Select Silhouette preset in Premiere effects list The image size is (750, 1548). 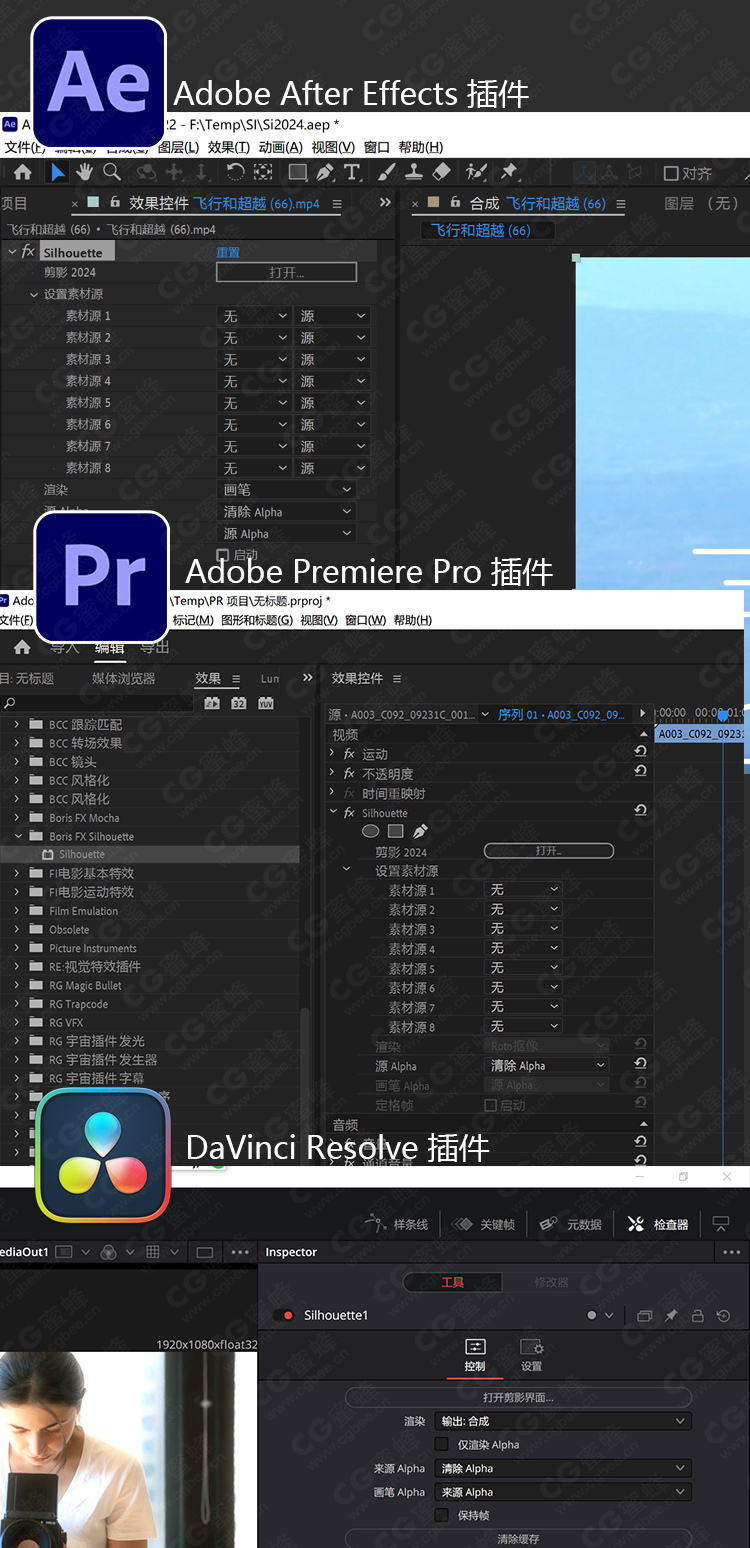[x=82, y=855]
